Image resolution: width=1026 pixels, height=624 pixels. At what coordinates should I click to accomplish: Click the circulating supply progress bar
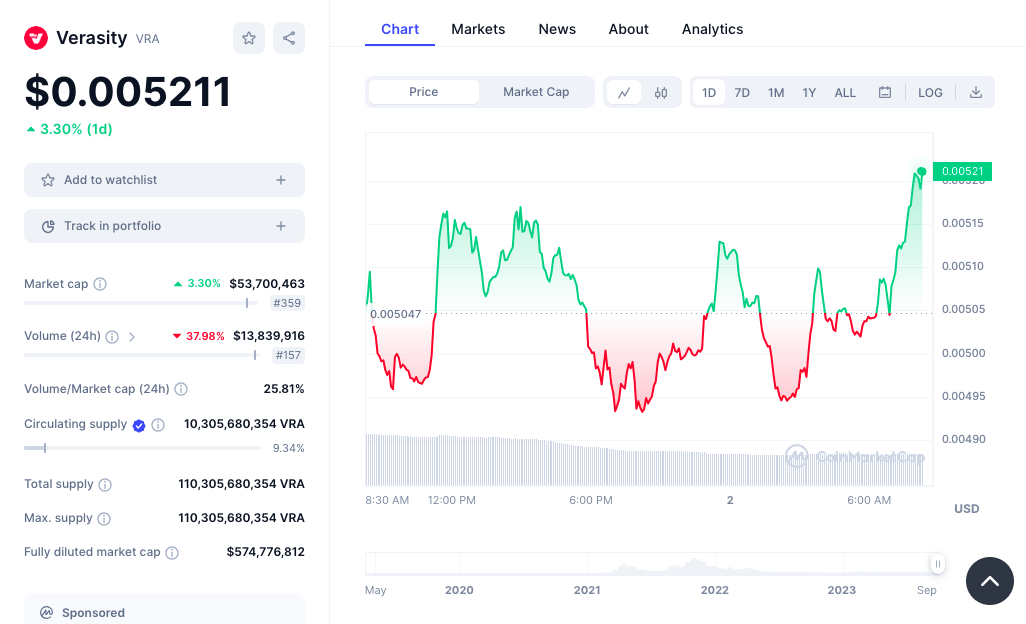143,448
